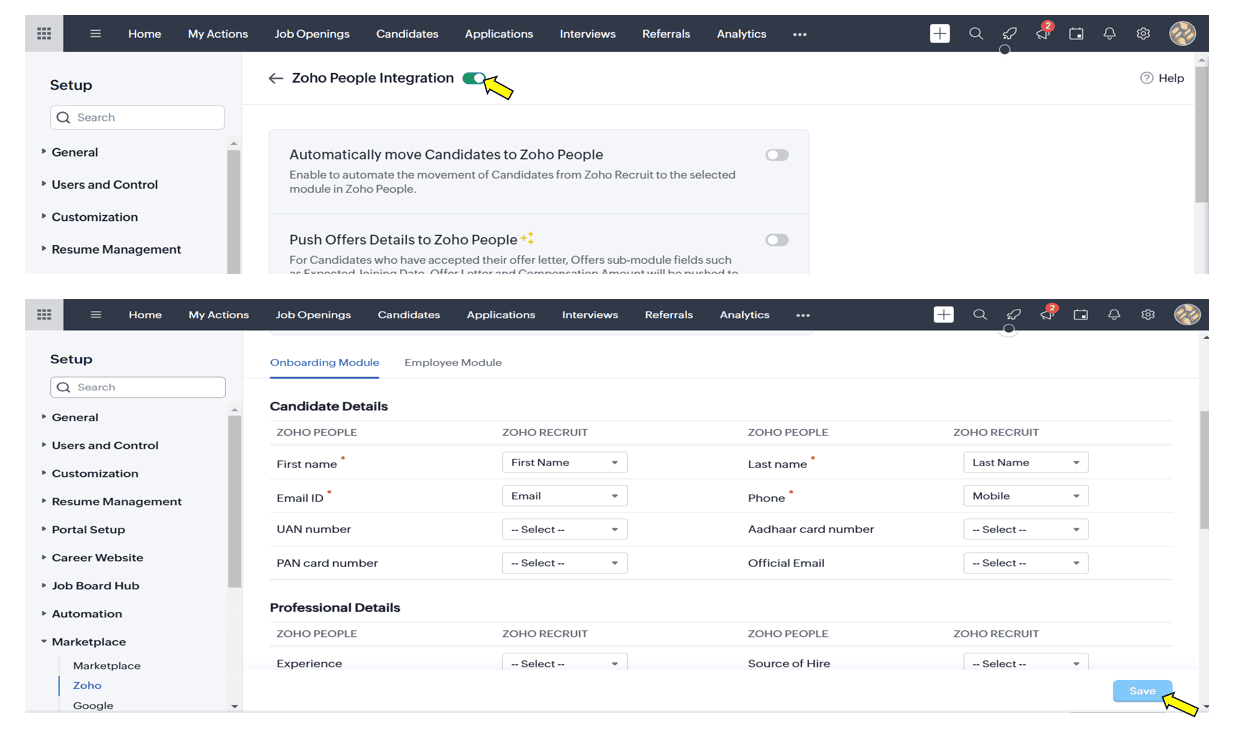The width and height of the screenshot is (1236, 731).
Task: Click rocket icon in field mapping screenshot header
Action: (x=1013, y=314)
